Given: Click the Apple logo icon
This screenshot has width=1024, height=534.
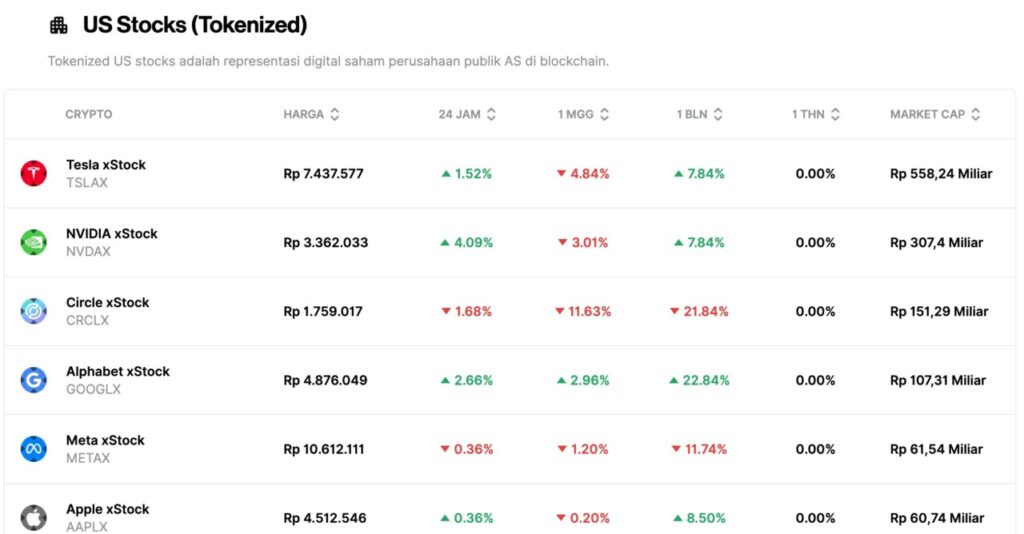Looking at the screenshot, I should click(33, 517).
